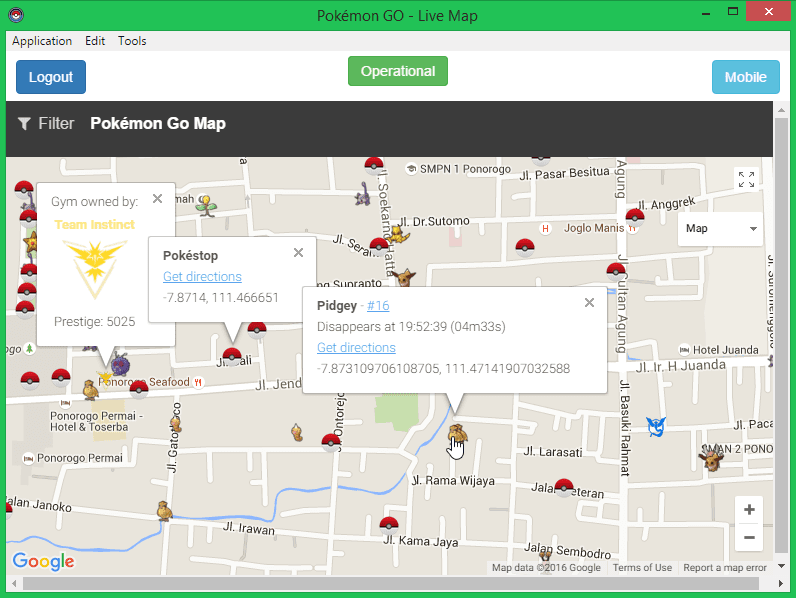This screenshot has width=796, height=598.
Task: Open the Application menu
Action: [x=42, y=41]
